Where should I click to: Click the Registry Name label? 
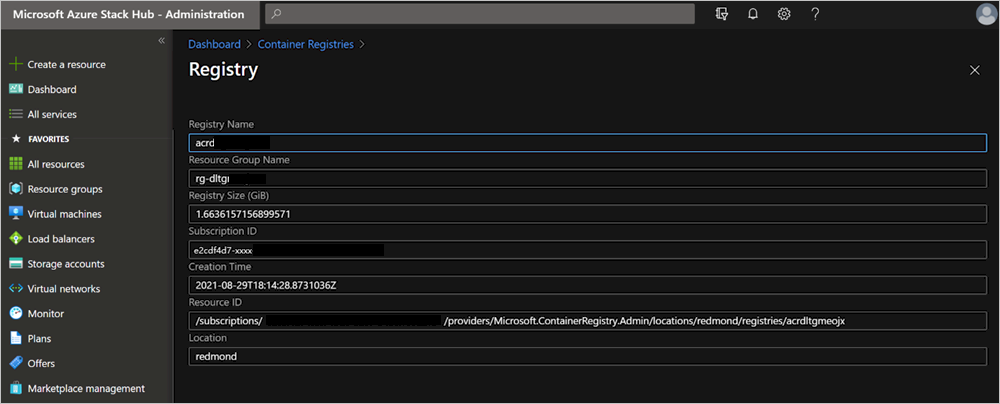point(221,124)
